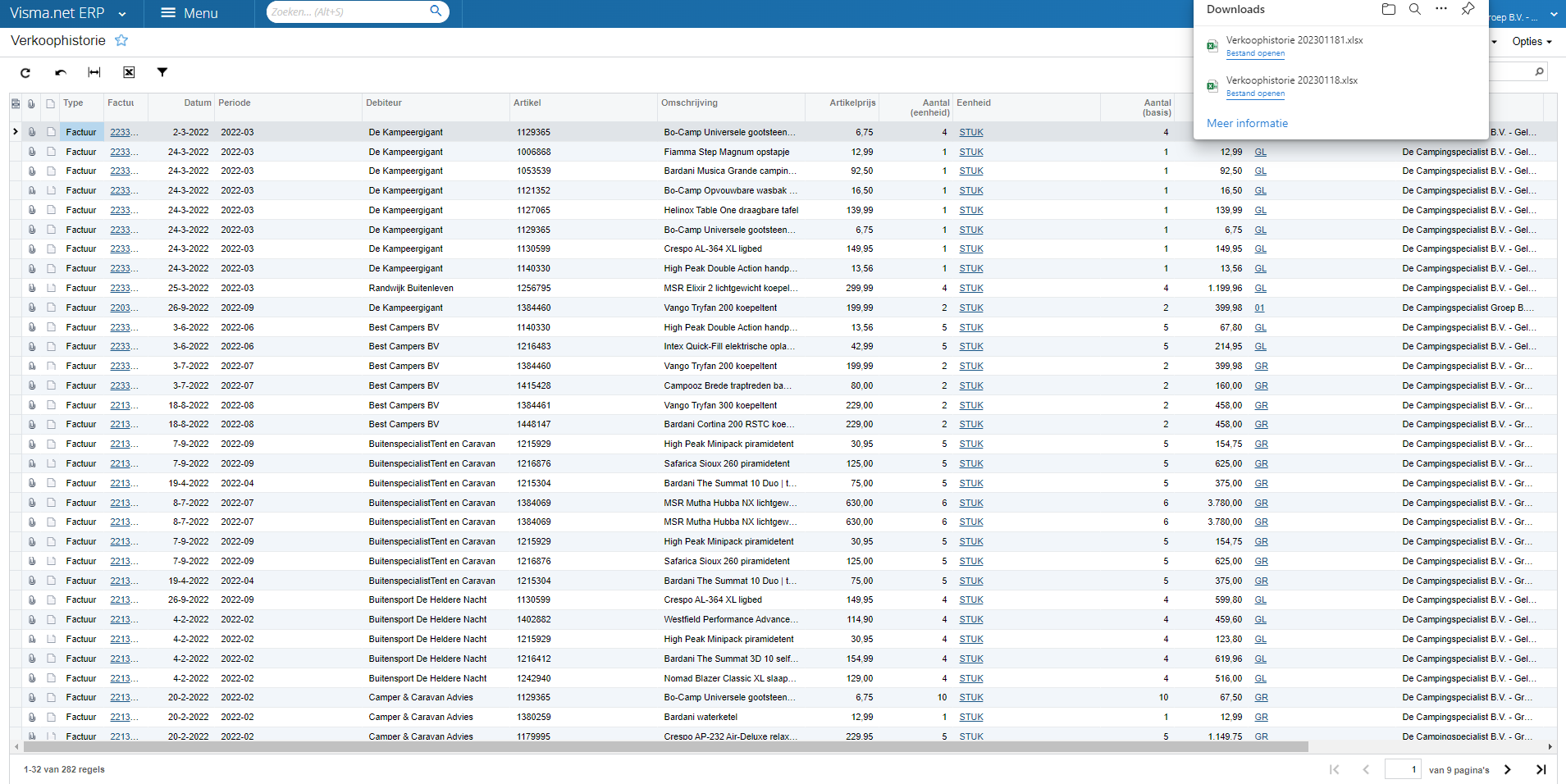Add Verkoophistorie to favorites with star
The width and height of the screenshot is (1566, 784).
pos(121,41)
